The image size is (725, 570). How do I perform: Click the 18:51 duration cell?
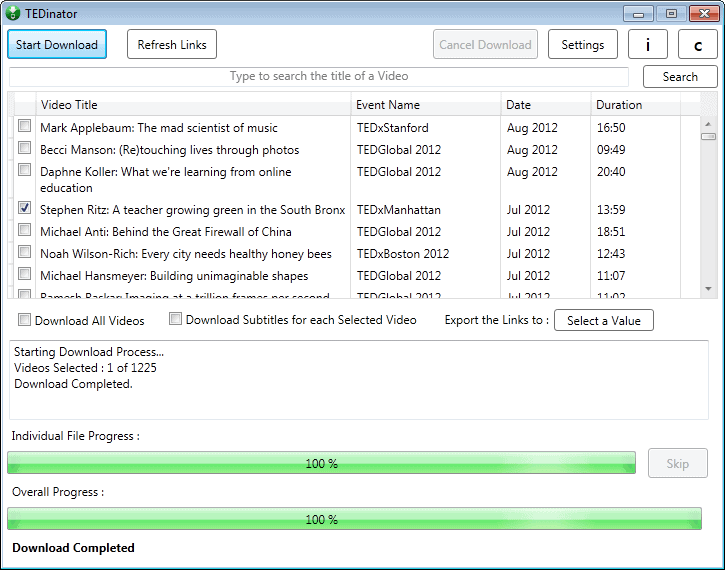611,232
